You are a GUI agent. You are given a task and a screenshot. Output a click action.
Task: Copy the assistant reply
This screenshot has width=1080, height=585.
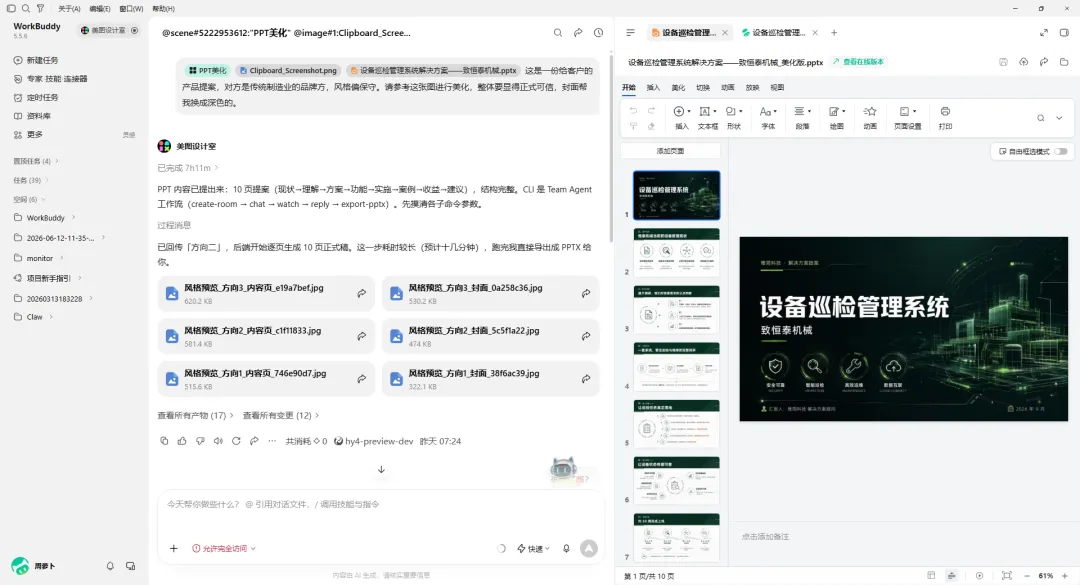click(x=164, y=441)
